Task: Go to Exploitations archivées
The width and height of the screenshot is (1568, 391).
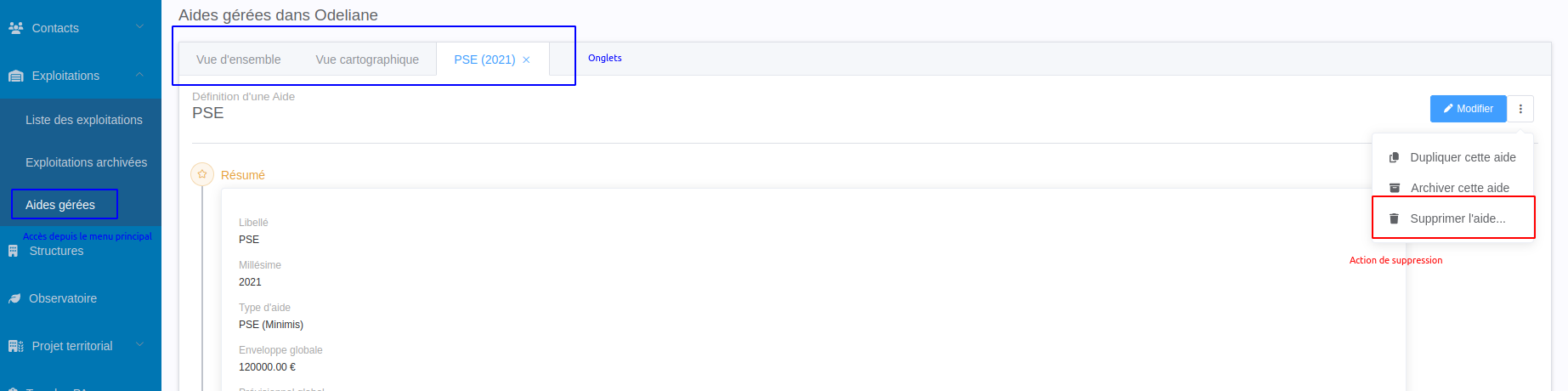Action: (86, 162)
